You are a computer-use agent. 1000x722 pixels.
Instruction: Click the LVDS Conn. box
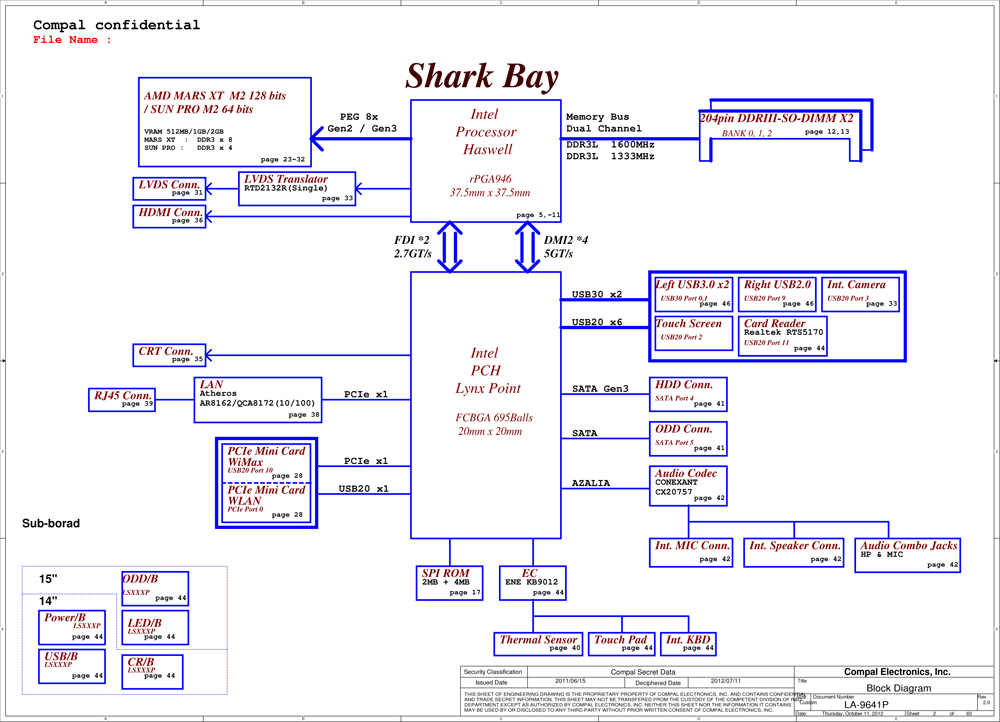click(170, 189)
